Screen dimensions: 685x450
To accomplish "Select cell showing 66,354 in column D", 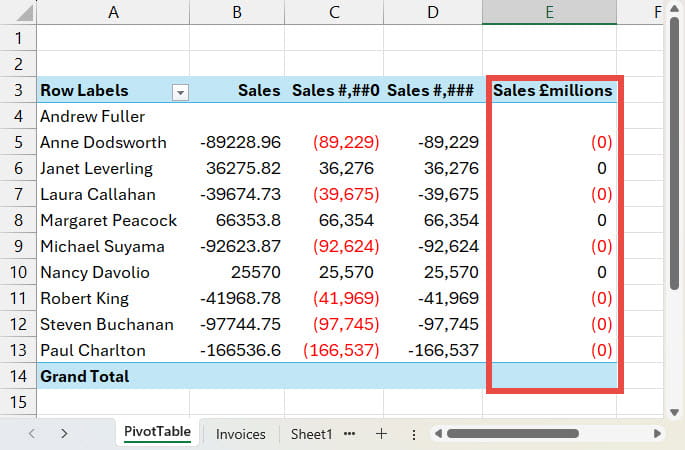I will 433,220.
